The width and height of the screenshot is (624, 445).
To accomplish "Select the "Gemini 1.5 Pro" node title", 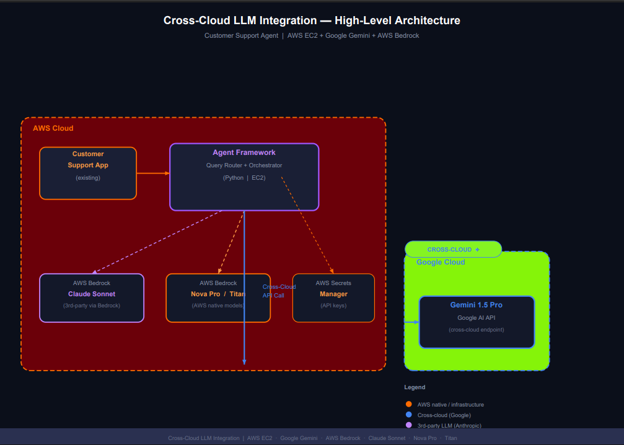I will tap(476, 305).
